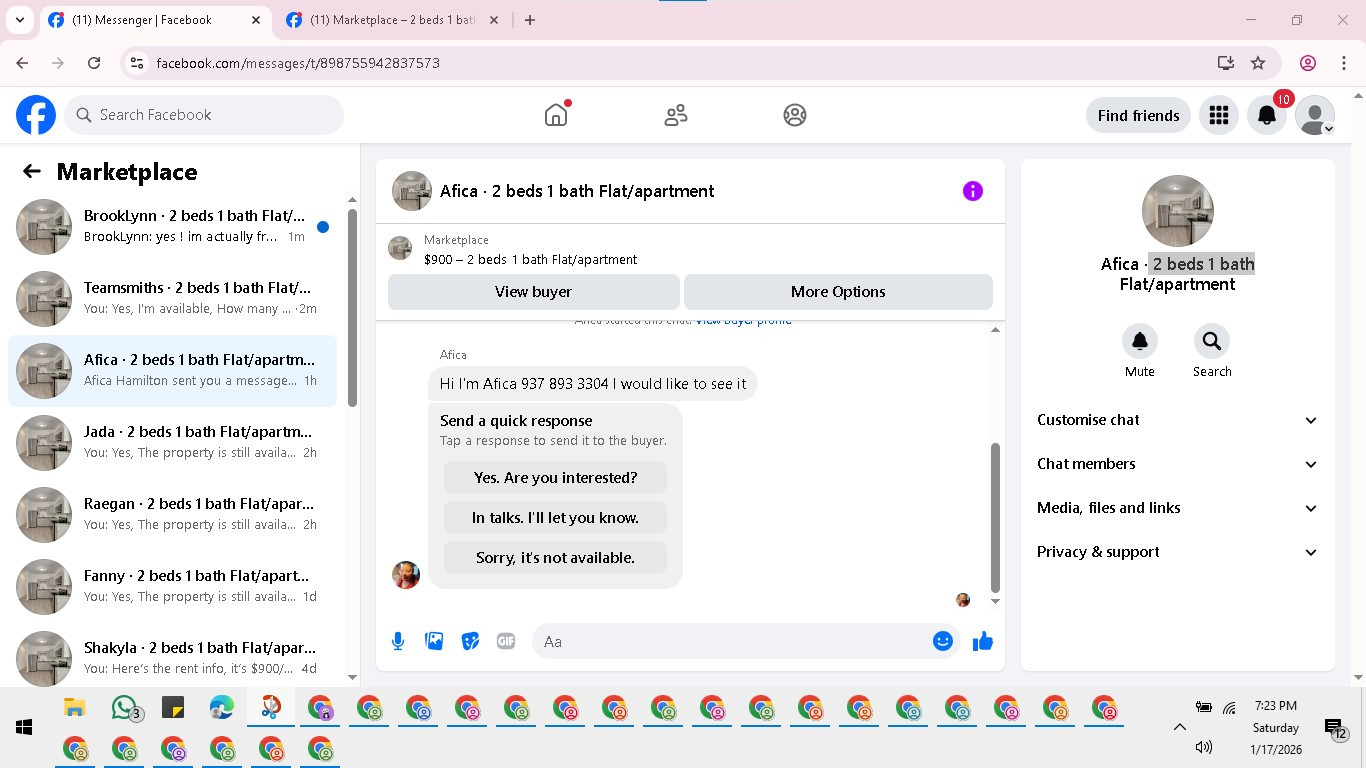Select the Afica conversation row
Viewport: 1366px width, 768px height.
172,371
